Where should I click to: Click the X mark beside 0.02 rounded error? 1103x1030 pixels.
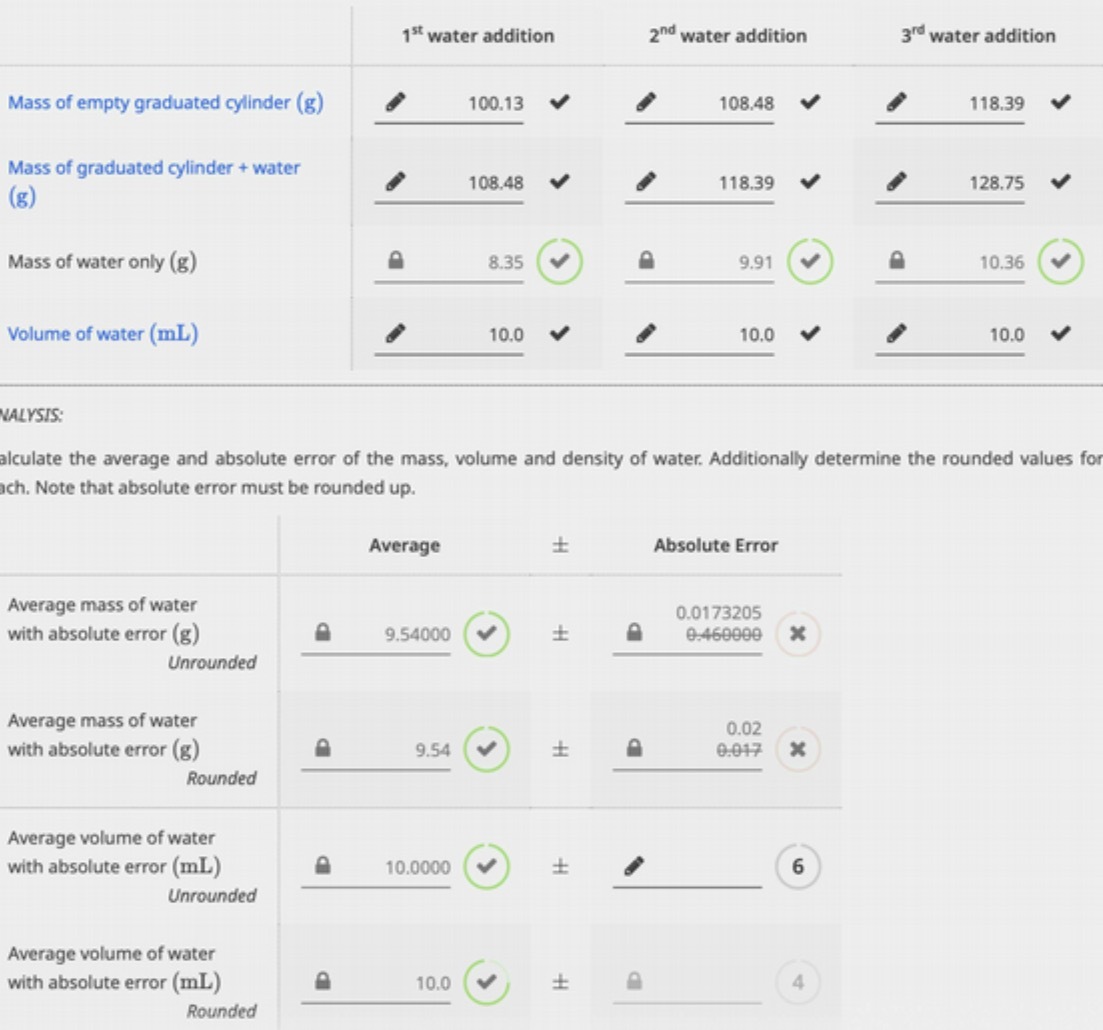798,749
